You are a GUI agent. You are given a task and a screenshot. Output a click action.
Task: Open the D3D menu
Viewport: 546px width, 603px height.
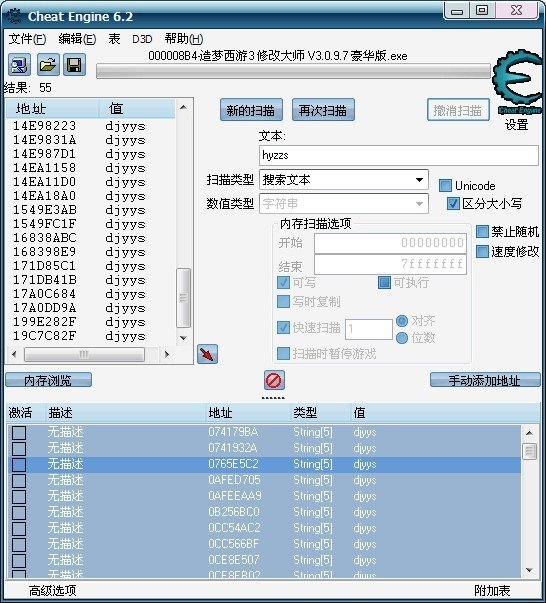tap(142, 39)
